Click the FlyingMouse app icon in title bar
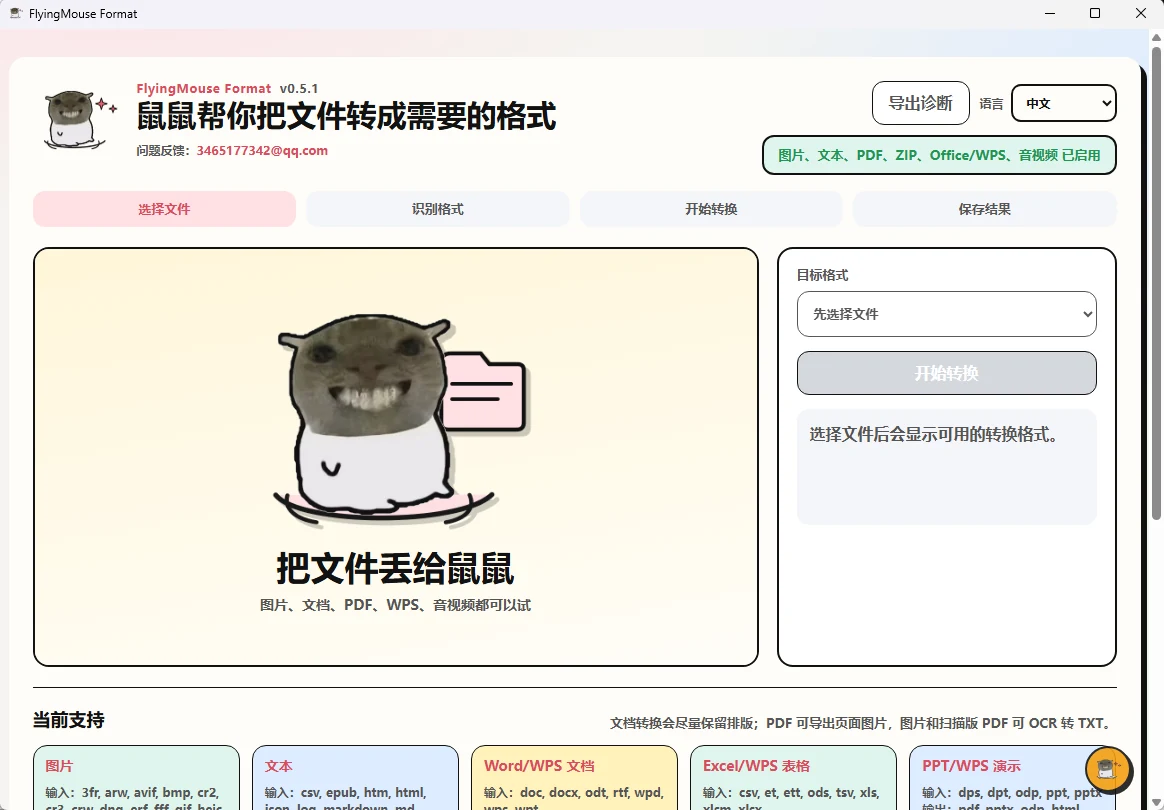The image size is (1164, 810). (x=16, y=13)
